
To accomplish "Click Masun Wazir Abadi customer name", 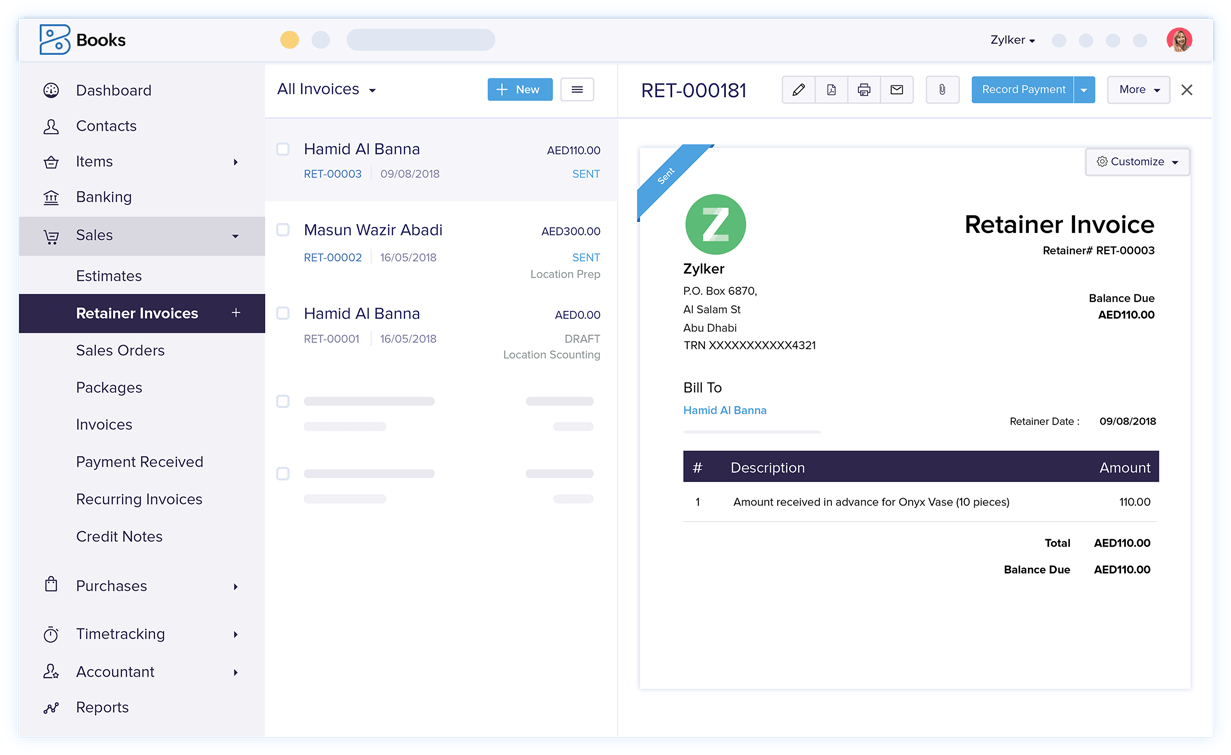I will coord(373,230).
